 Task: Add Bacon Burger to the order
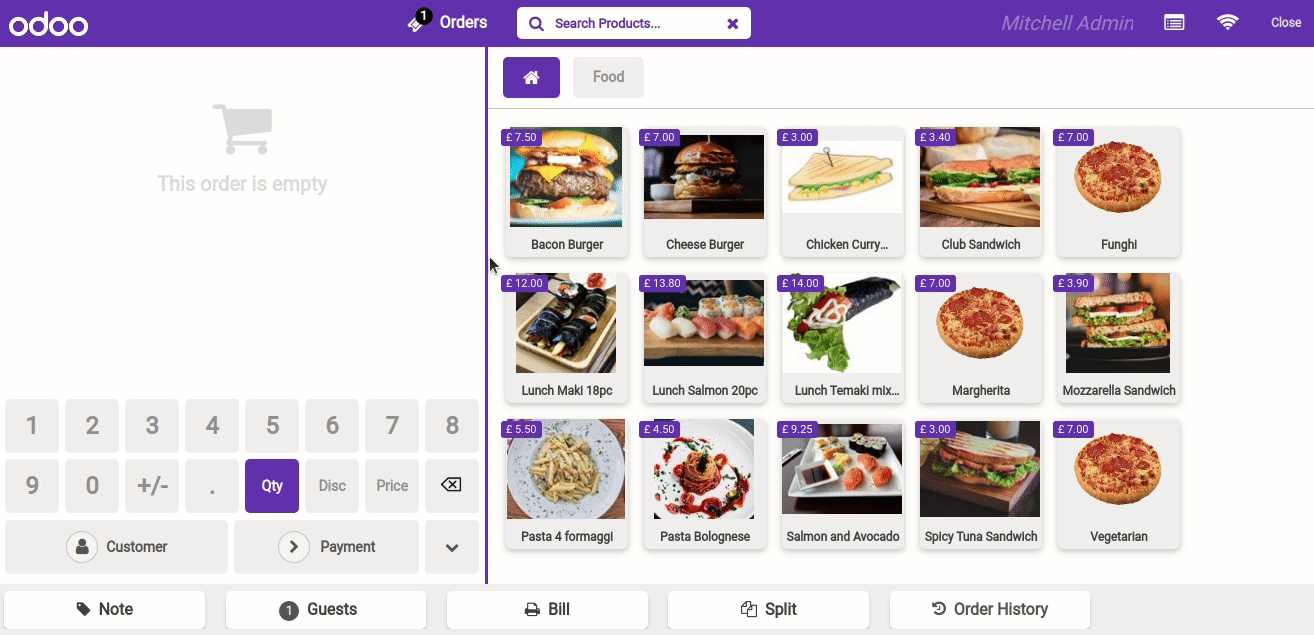pos(567,192)
